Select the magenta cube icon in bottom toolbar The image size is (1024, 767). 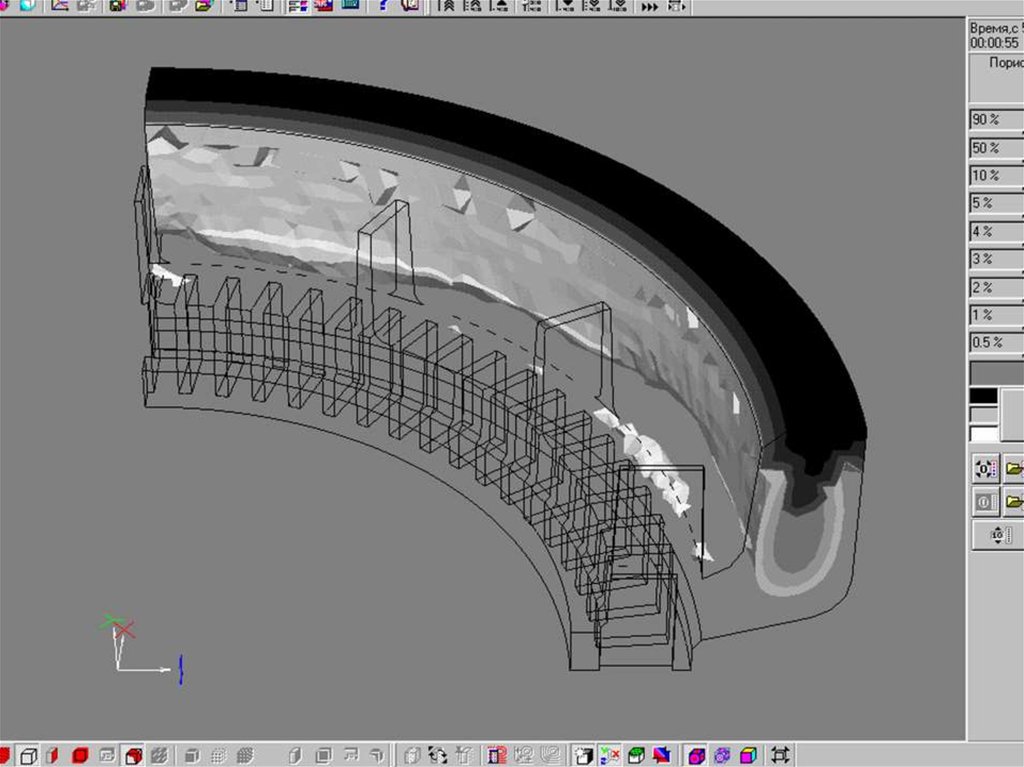(698, 755)
